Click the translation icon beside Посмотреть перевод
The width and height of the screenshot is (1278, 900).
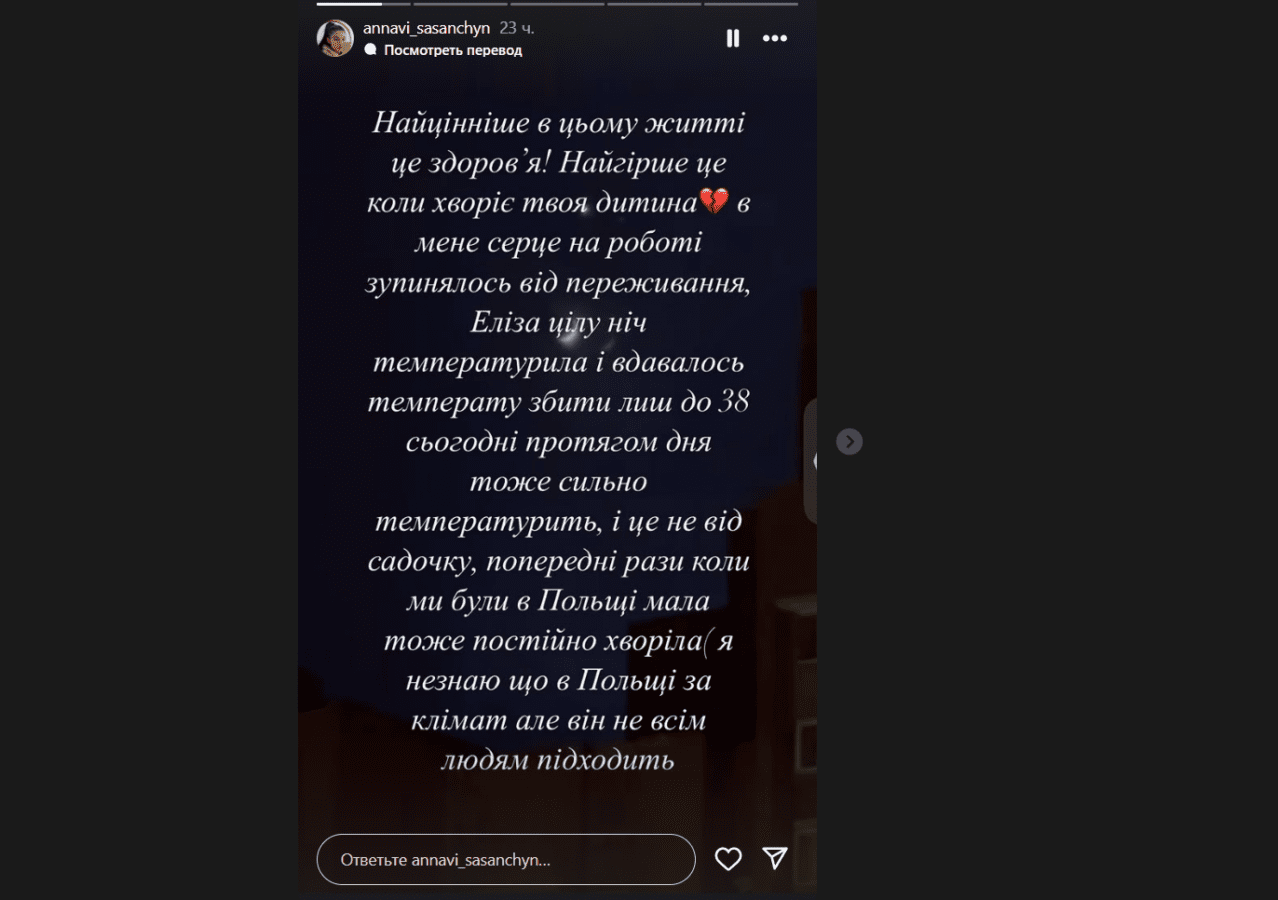pyautogui.click(x=370, y=49)
